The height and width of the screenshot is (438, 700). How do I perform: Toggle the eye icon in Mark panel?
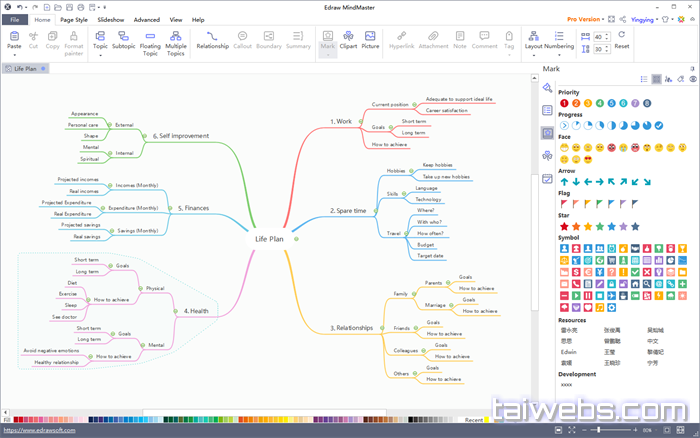693,78
